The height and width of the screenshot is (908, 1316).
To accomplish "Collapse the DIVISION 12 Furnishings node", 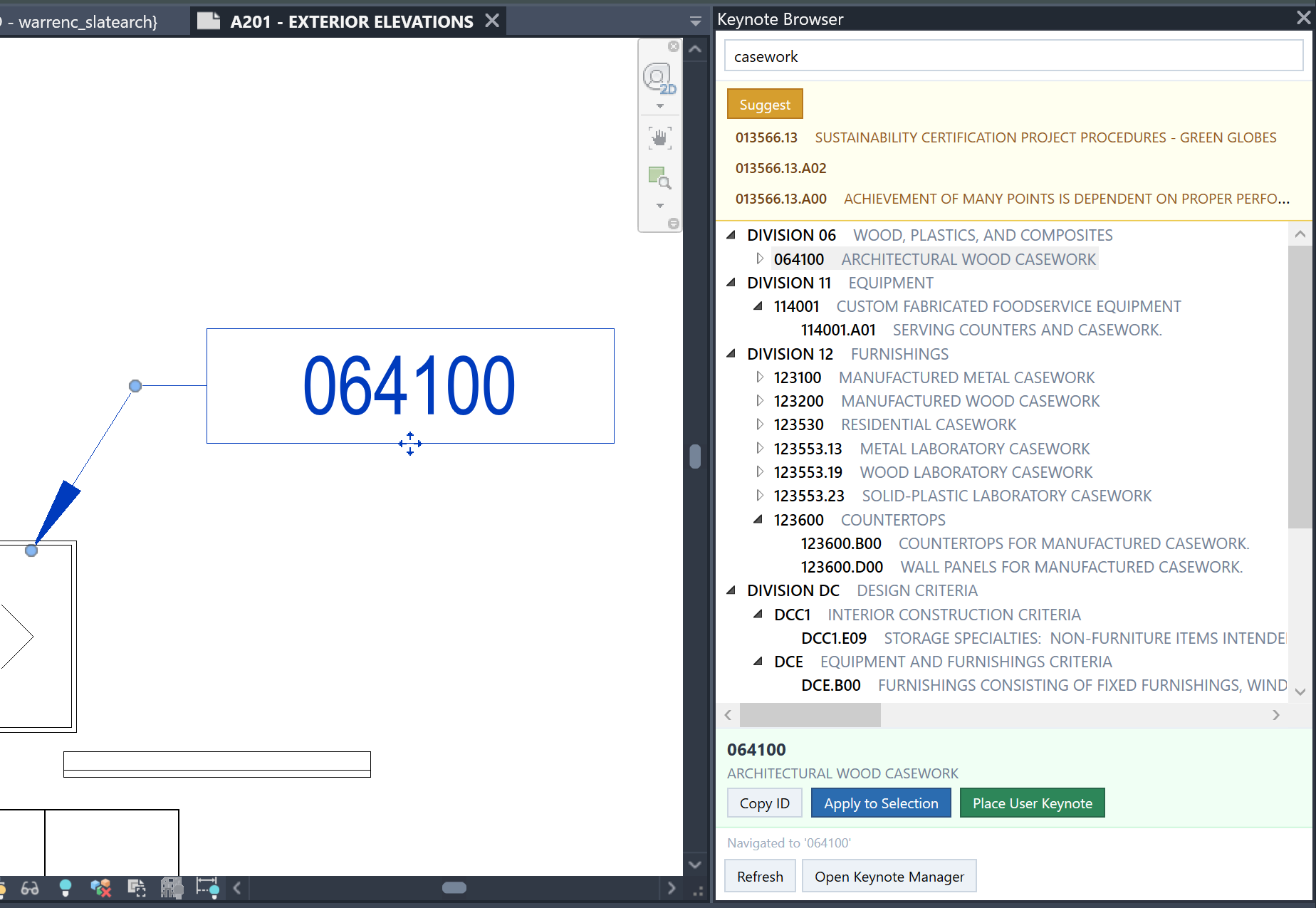I will point(731,353).
